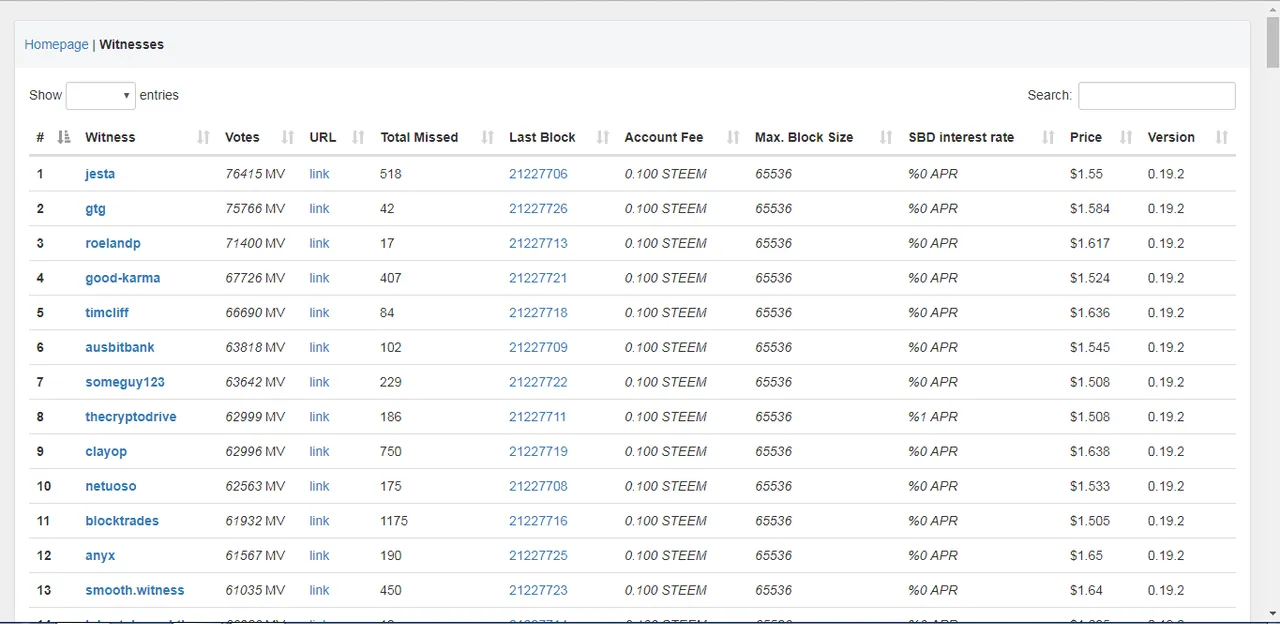This screenshot has width=1280, height=624.
Task: Click the vertical scrollbar thumb
Action: (x=1272, y=42)
